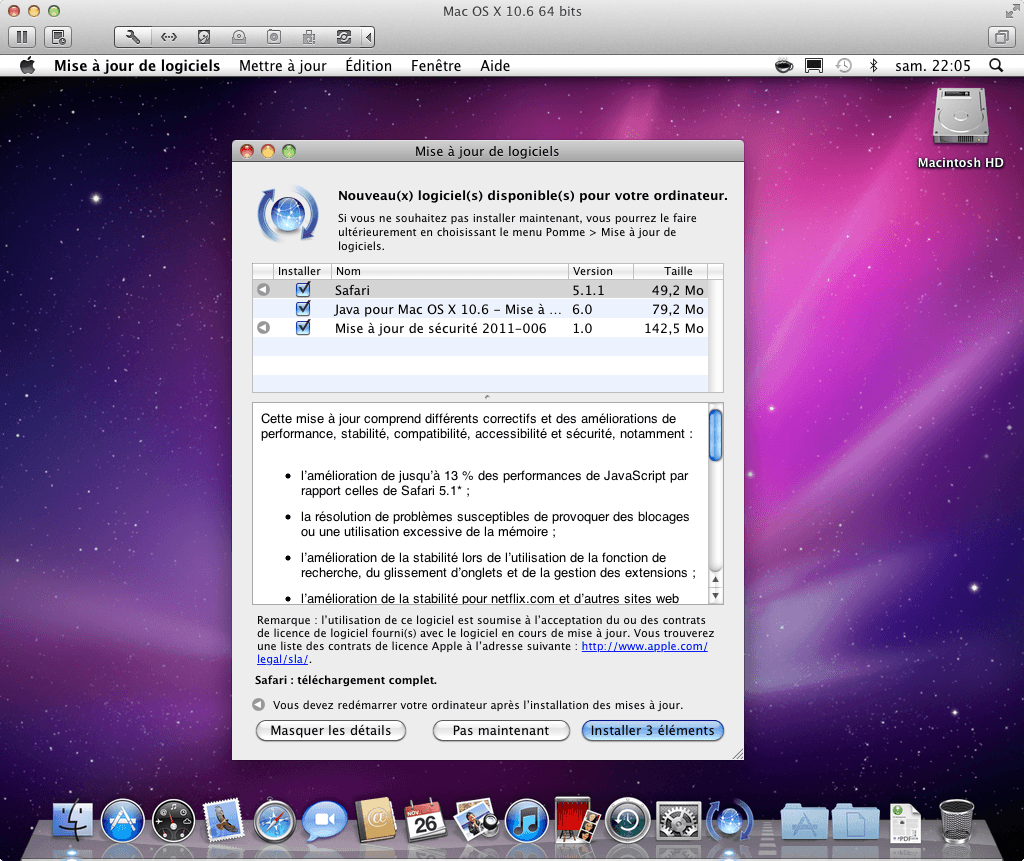Click the coffee cup menu bar icon
The image size is (1024, 861).
click(x=784, y=65)
